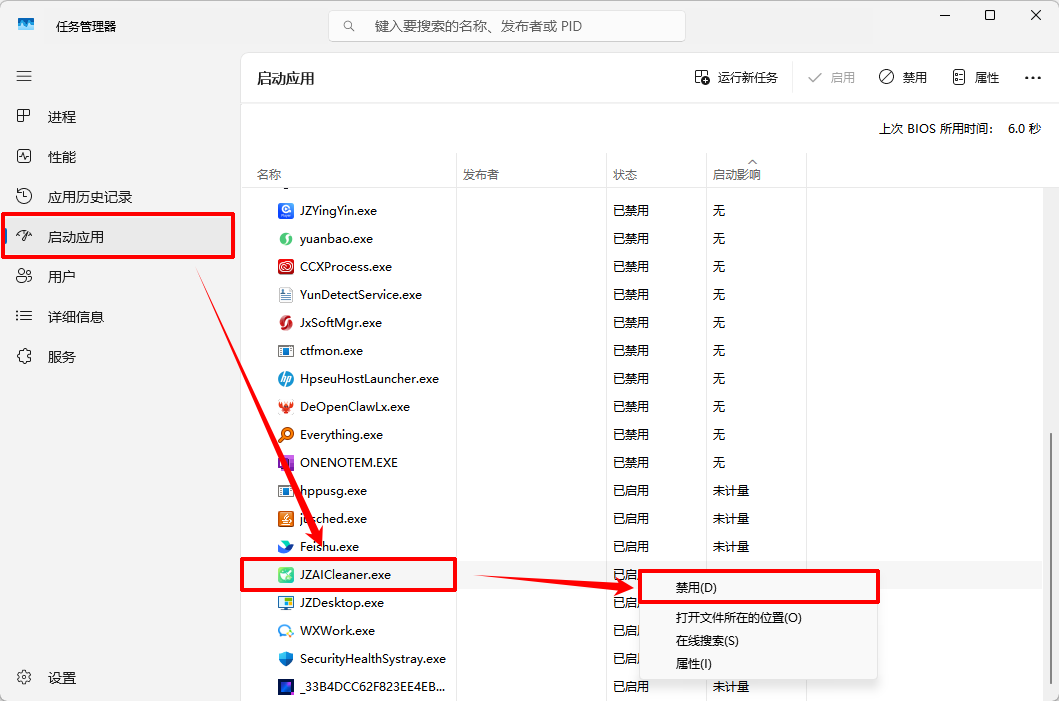Click the 启用 toolbar button
The height and width of the screenshot is (701, 1059).
click(x=831, y=78)
